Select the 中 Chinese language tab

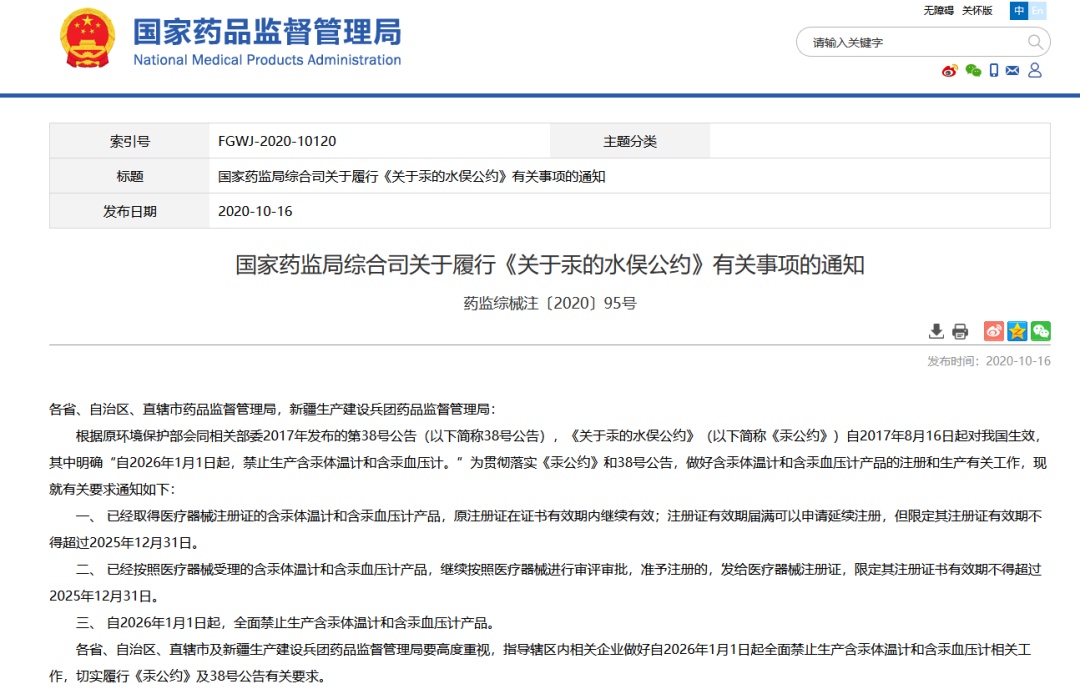tap(1019, 10)
